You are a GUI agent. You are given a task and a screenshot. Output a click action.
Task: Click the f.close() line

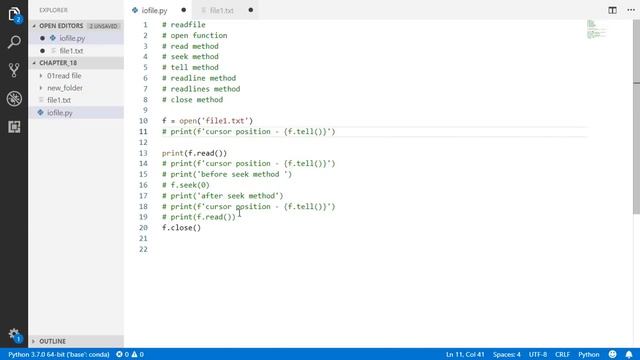point(181,228)
